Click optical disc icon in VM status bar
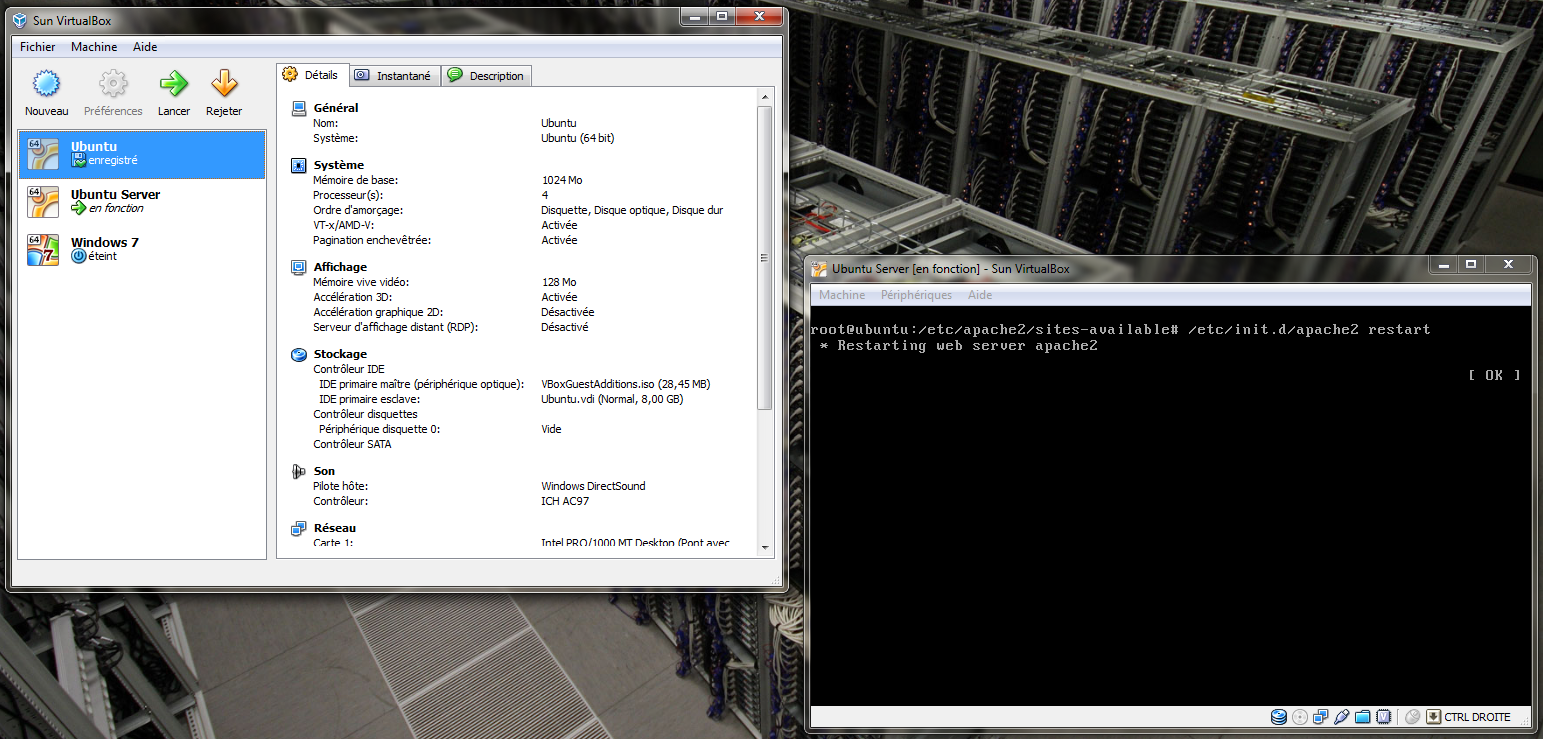This screenshot has width=1543, height=739. tap(1300, 717)
